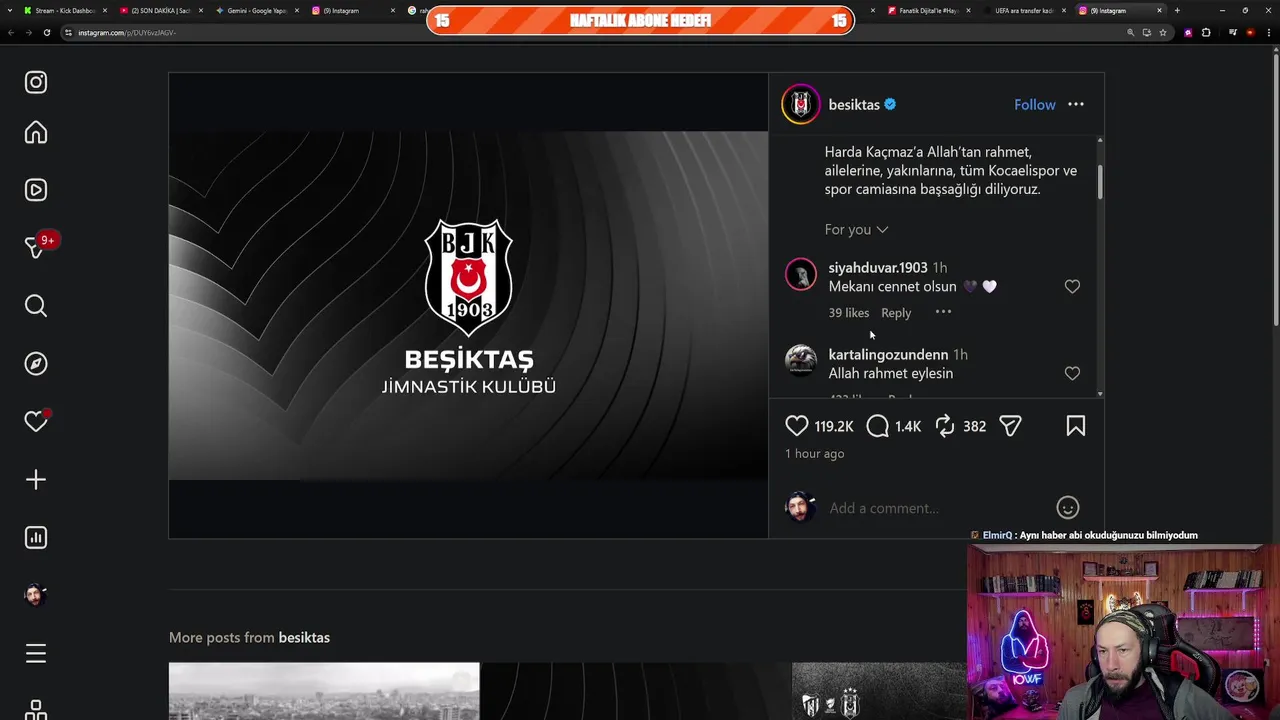The width and height of the screenshot is (1280, 720).
Task: Open third More posts thumbnail with crests
Action: [x=880, y=691]
